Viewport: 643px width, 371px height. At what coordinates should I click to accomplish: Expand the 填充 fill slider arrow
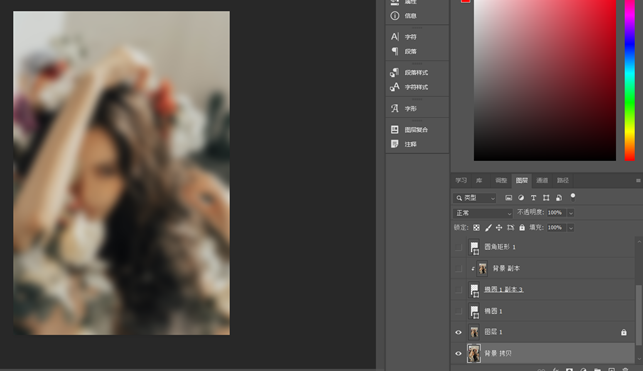pos(570,228)
